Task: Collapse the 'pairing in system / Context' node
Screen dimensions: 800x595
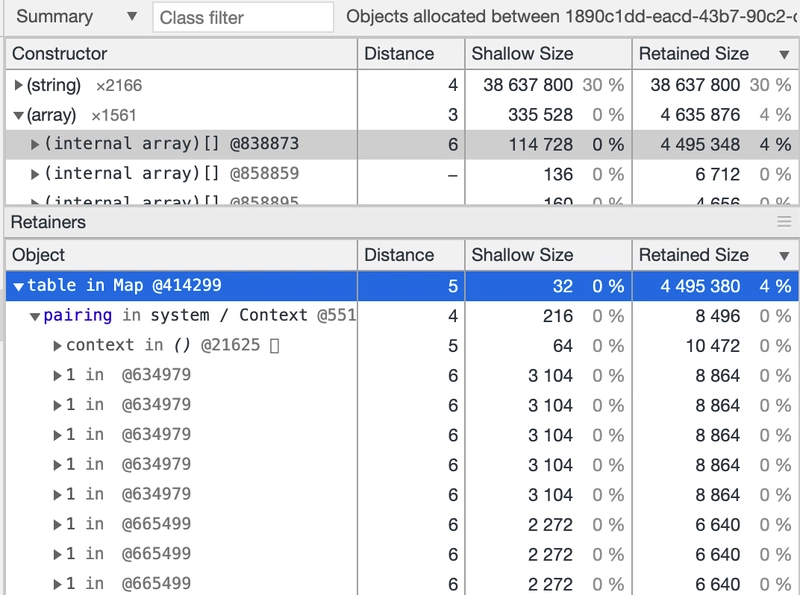Action: click(36, 317)
